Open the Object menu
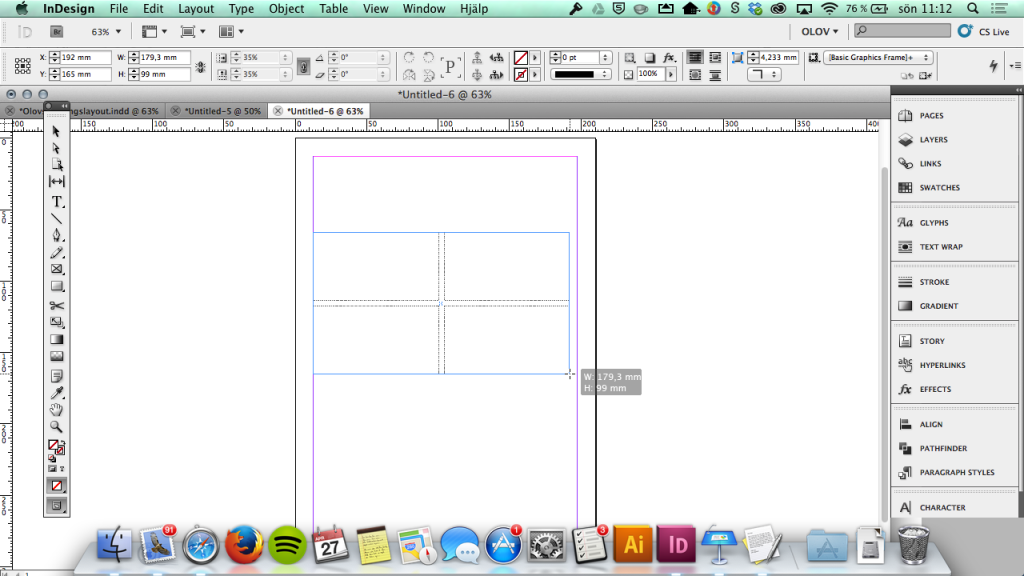 point(286,8)
